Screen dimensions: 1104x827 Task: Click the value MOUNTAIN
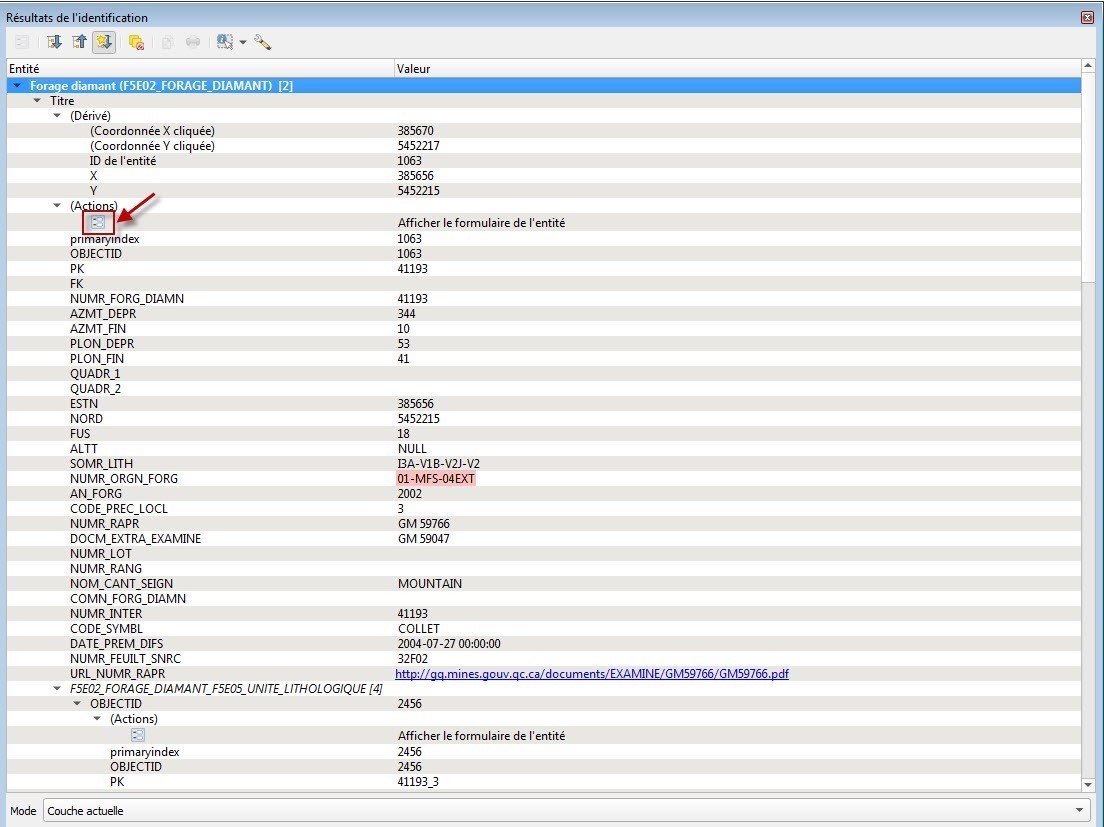(x=429, y=583)
